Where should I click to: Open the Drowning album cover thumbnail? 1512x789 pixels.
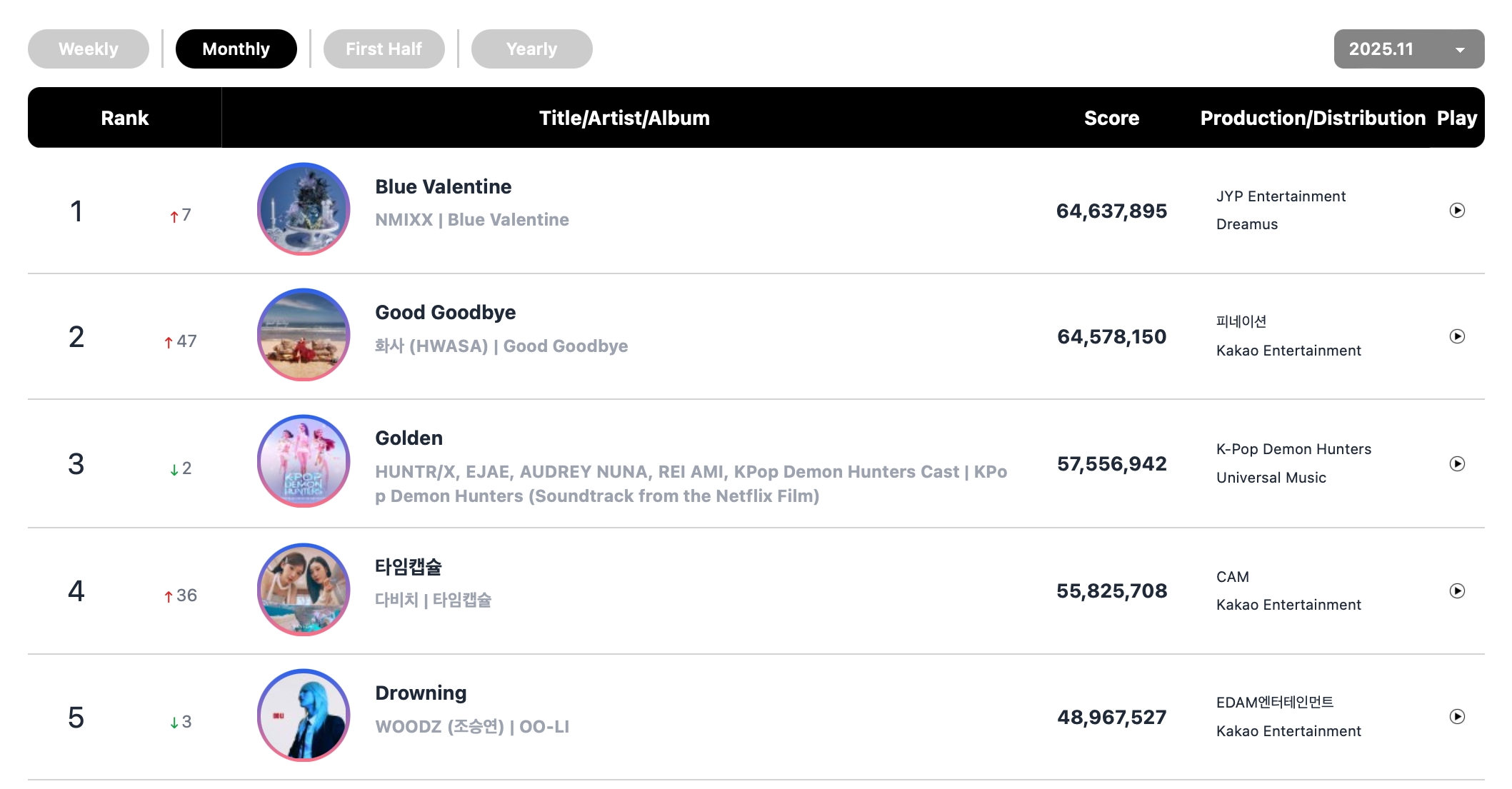pos(304,715)
